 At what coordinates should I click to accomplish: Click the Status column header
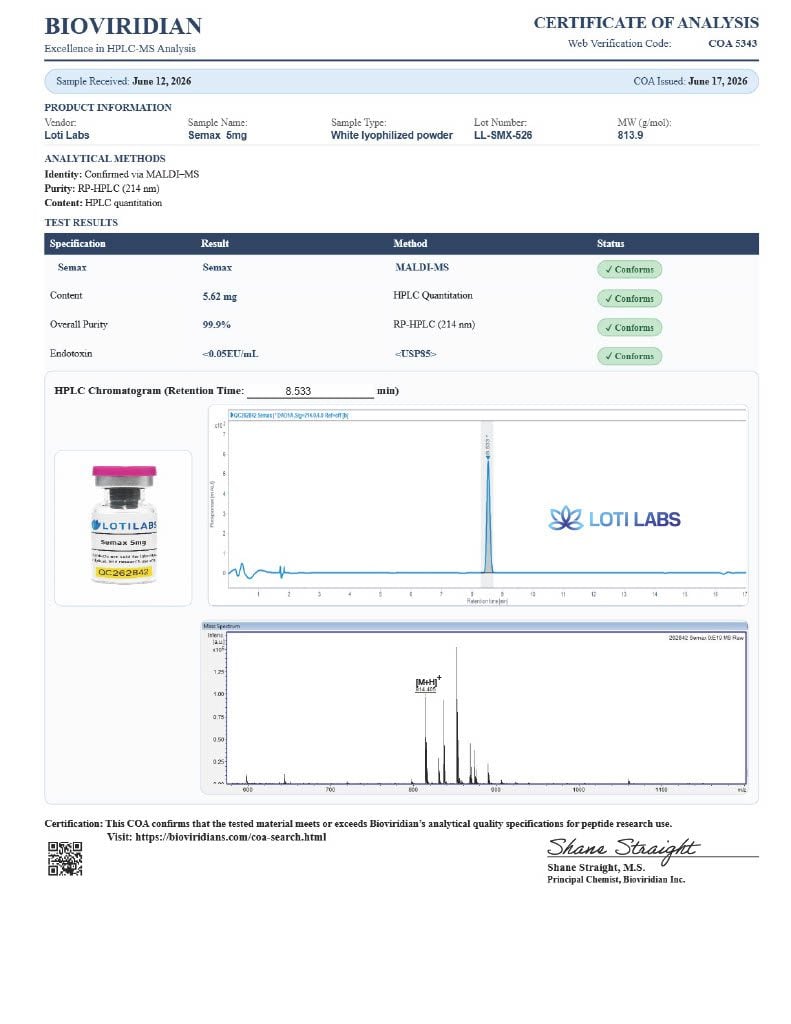tap(610, 244)
